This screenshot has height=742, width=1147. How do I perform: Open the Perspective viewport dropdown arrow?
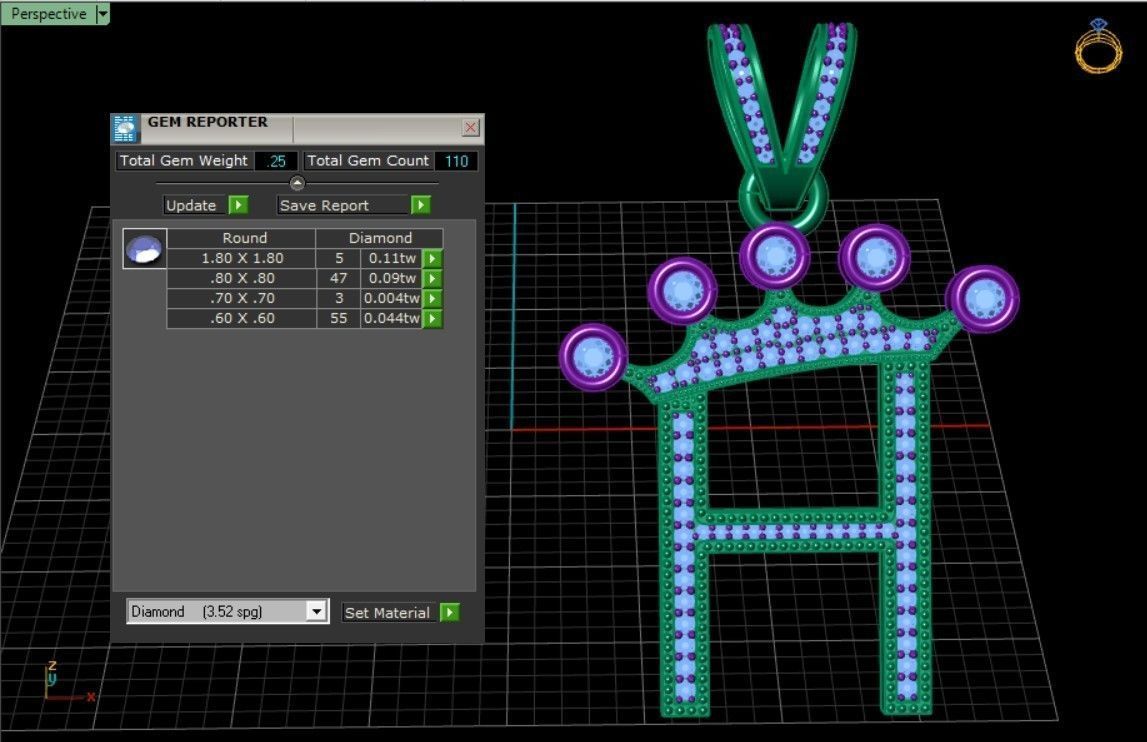(x=103, y=13)
